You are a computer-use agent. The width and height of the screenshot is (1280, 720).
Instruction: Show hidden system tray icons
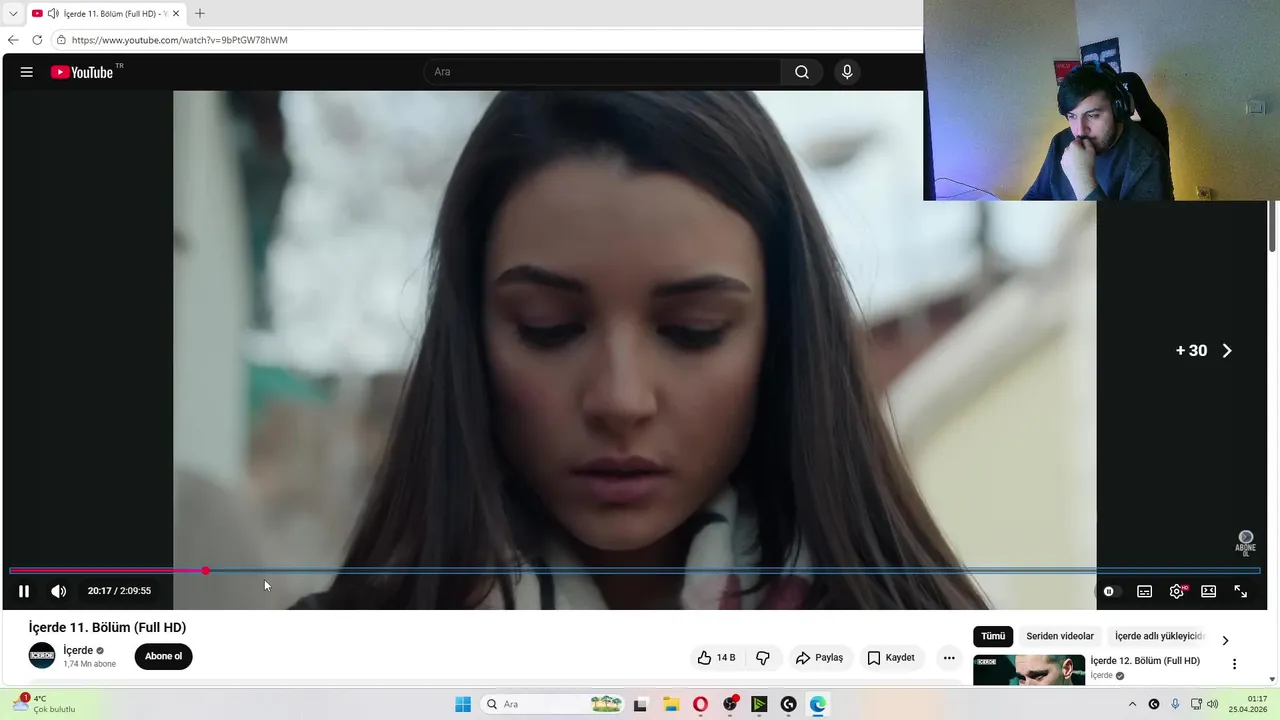pyautogui.click(x=1132, y=704)
